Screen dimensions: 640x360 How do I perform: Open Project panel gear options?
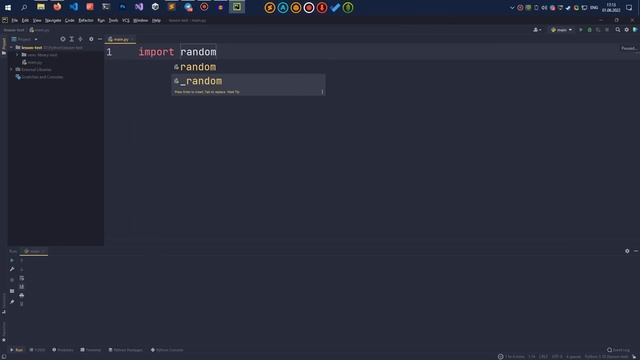pos(91,39)
